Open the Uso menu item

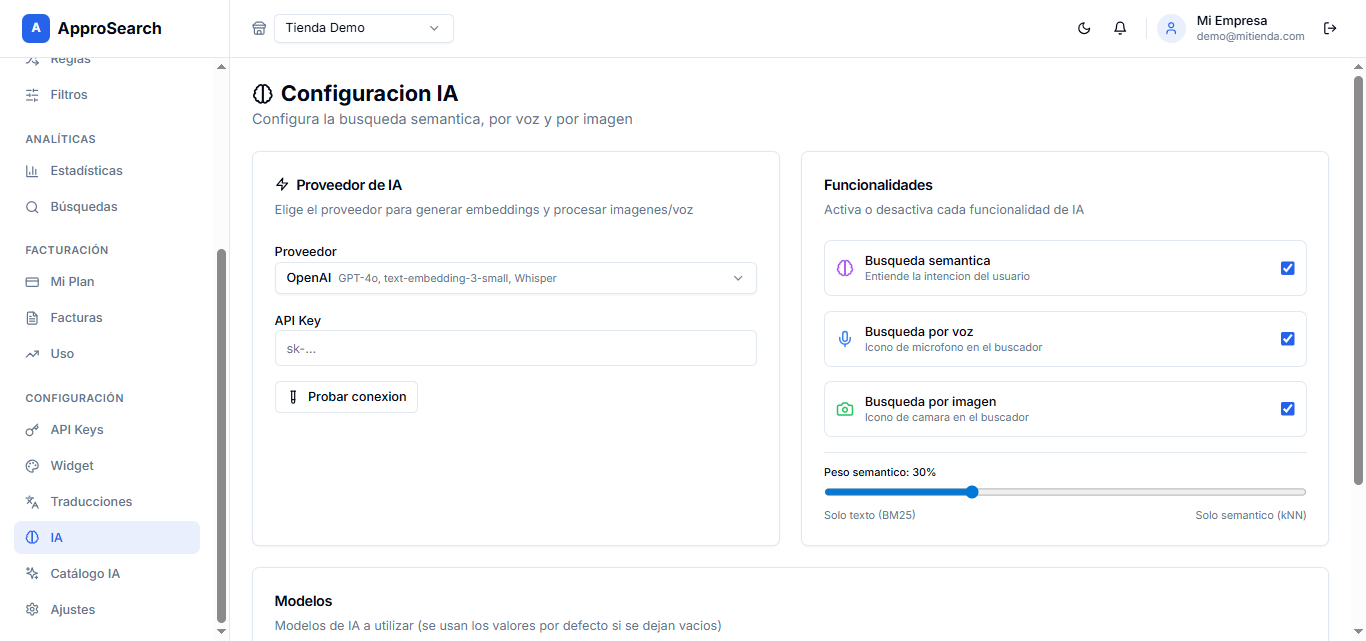(107, 354)
